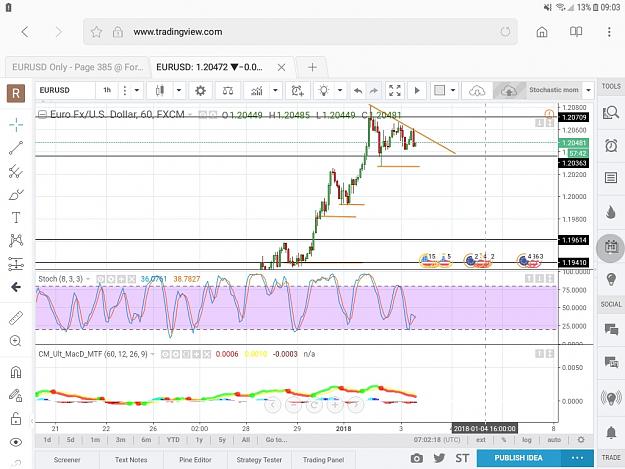The image size is (625, 469).
Task: Expand ideas lightbulb dropdown arrow
Action: [340, 90]
